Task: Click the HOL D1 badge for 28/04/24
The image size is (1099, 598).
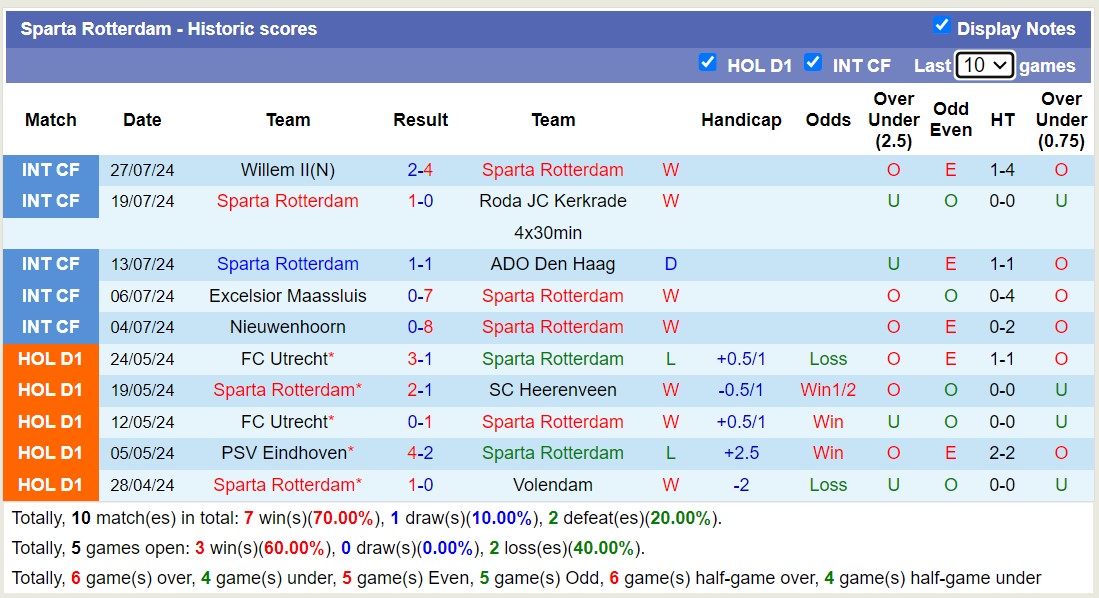Action: (x=51, y=485)
